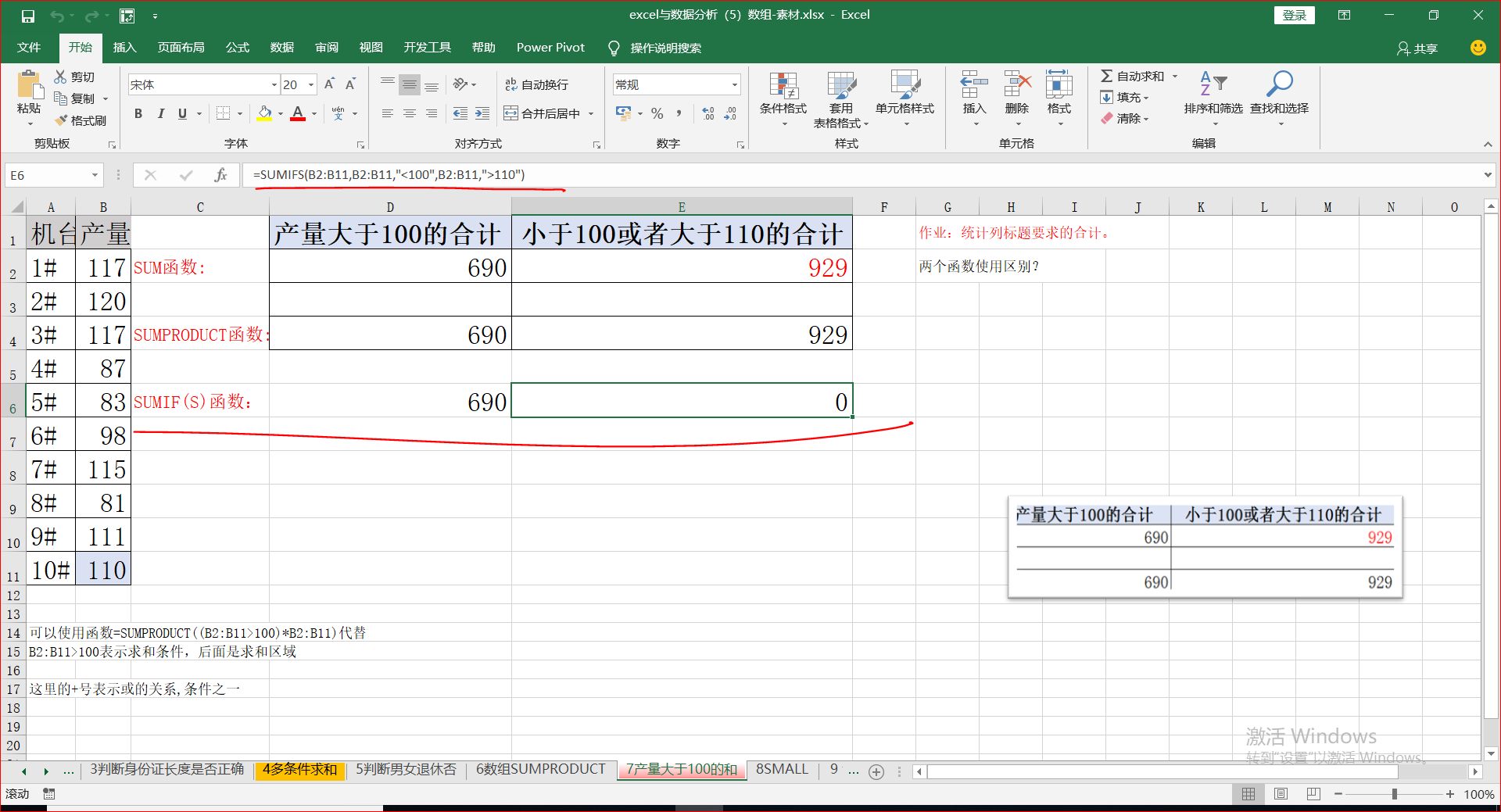Open the font name dropdown 宋体
Screen dimensions: 1501x812
(274, 84)
